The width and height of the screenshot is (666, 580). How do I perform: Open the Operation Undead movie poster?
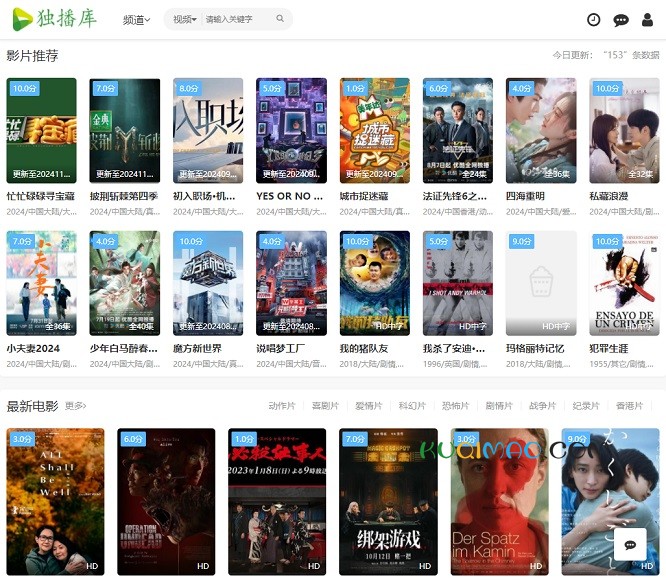coord(166,501)
